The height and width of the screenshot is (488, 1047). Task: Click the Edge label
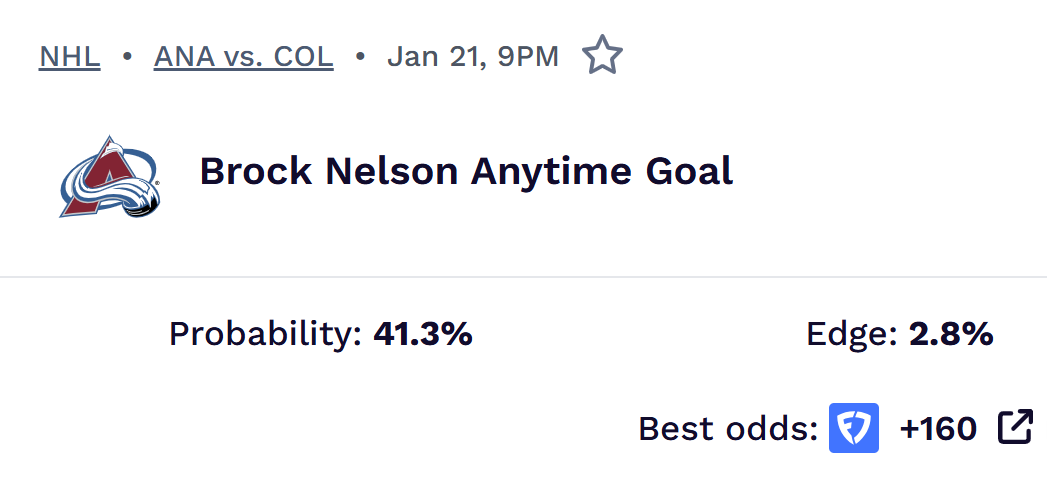[851, 334]
